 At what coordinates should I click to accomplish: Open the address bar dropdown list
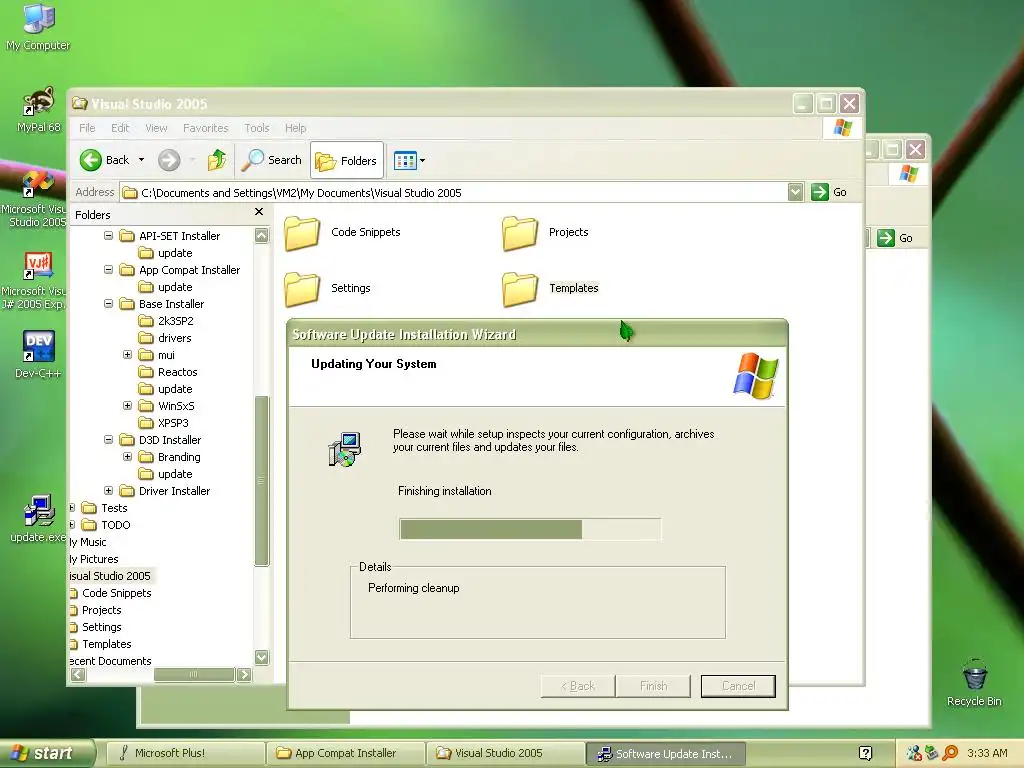795,192
